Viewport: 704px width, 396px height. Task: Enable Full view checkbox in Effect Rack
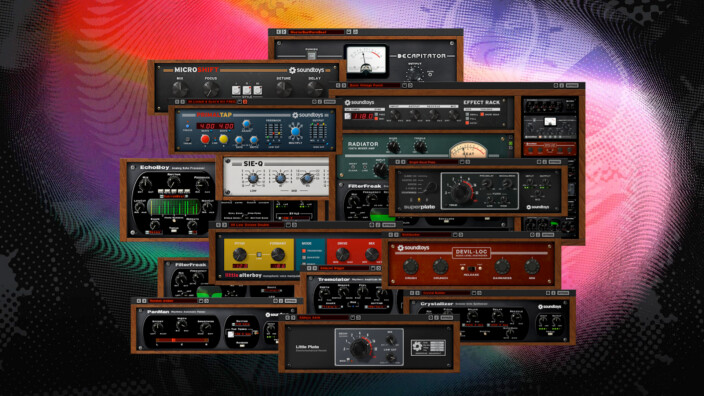coord(467,119)
